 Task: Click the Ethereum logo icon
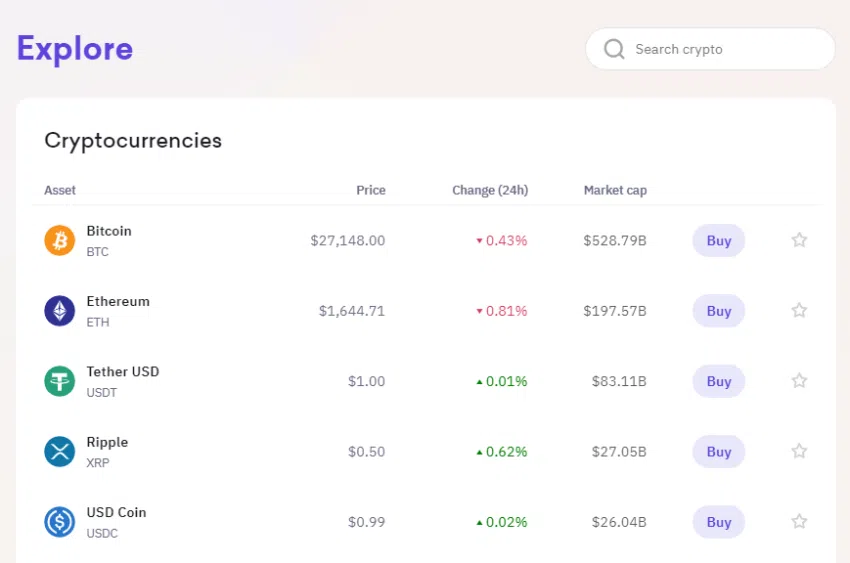click(x=60, y=311)
